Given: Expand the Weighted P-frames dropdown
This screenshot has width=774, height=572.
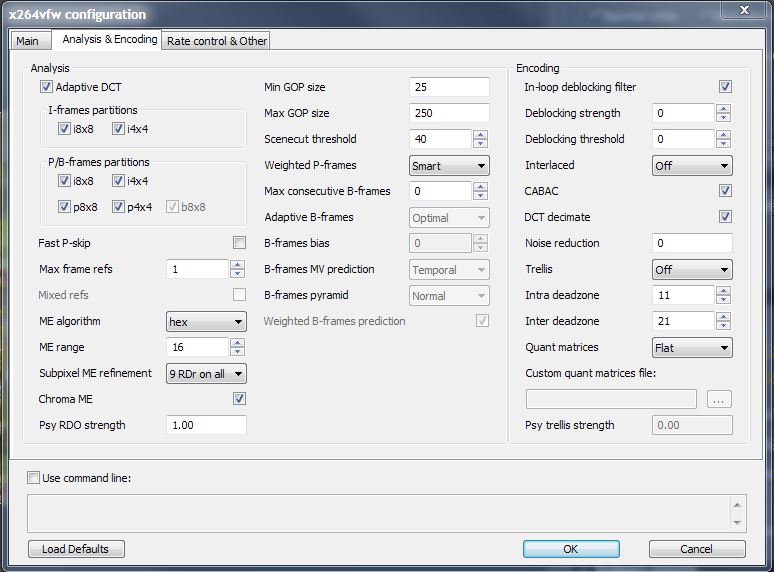Looking at the screenshot, I should click(x=449, y=165).
